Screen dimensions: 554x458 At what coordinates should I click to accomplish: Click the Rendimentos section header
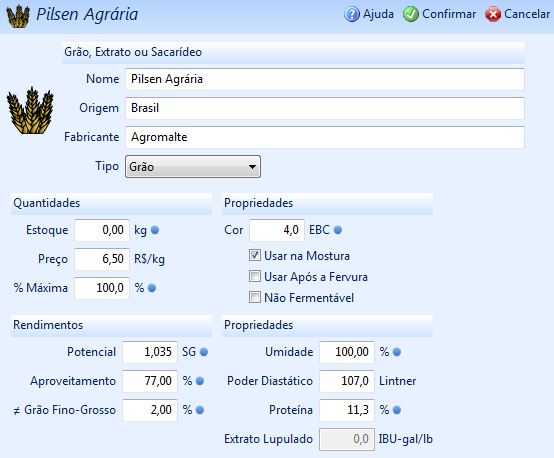point(111,325)
